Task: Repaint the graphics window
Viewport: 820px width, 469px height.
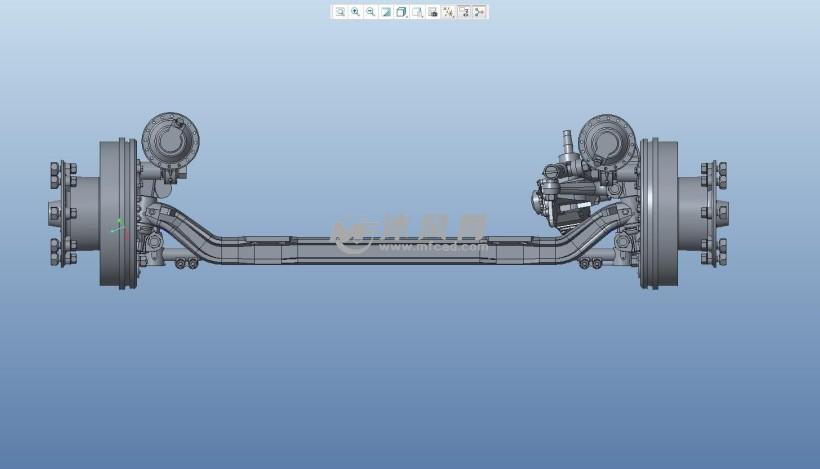Action: click(386, 12)
